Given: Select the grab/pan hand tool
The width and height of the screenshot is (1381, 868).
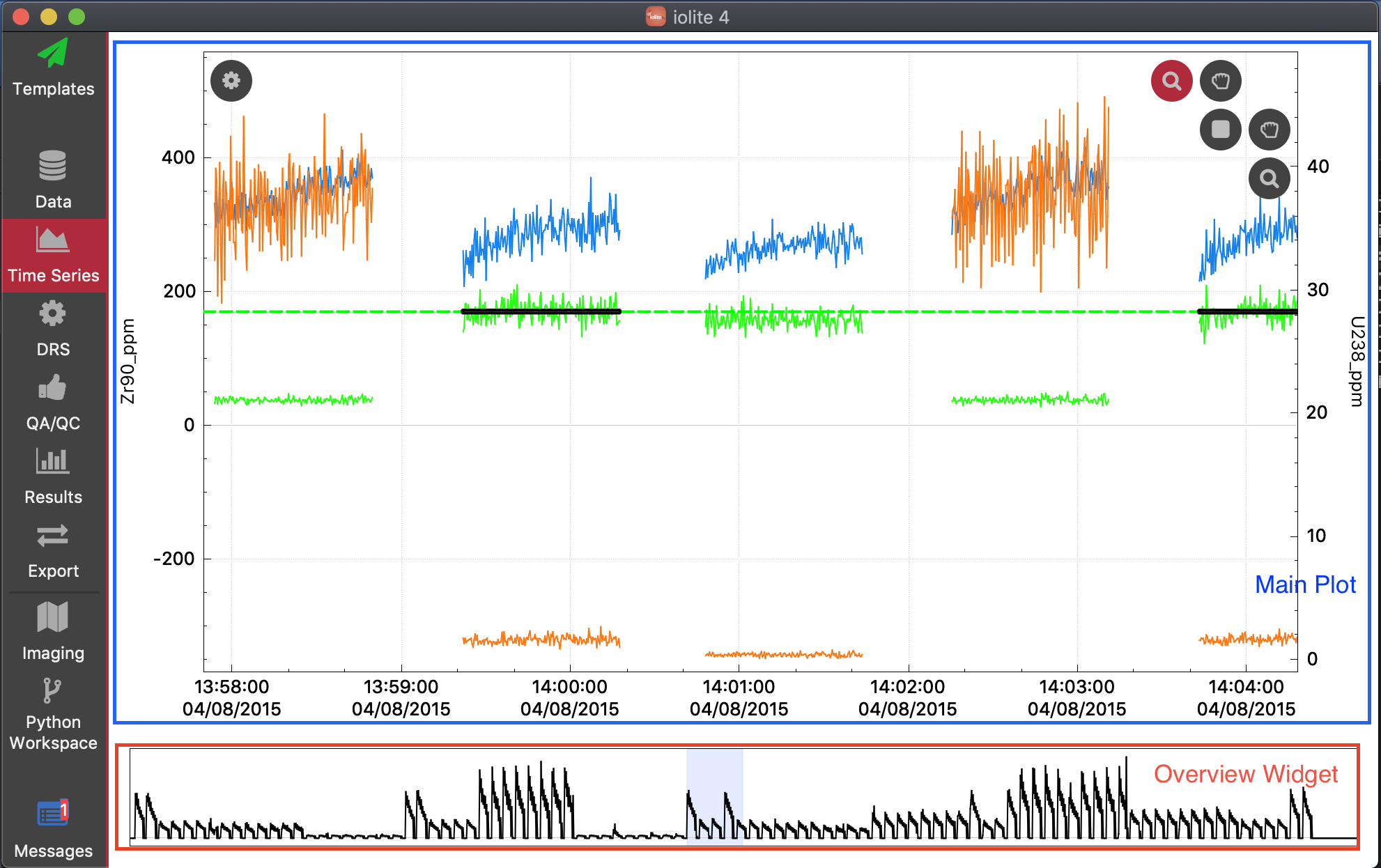Looking at the screenshot, I should (1218, 82).
